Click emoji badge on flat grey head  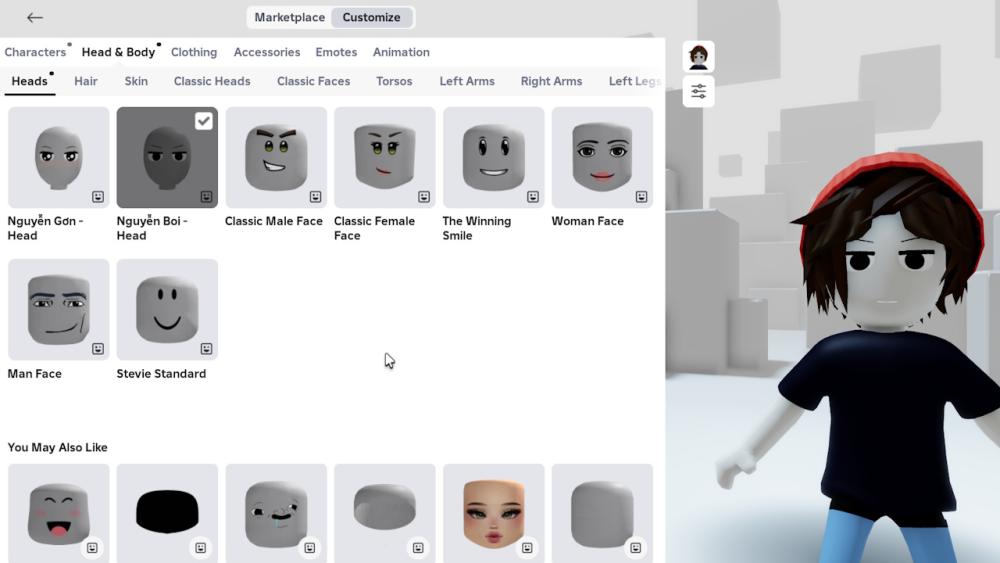tap(418, 547)
